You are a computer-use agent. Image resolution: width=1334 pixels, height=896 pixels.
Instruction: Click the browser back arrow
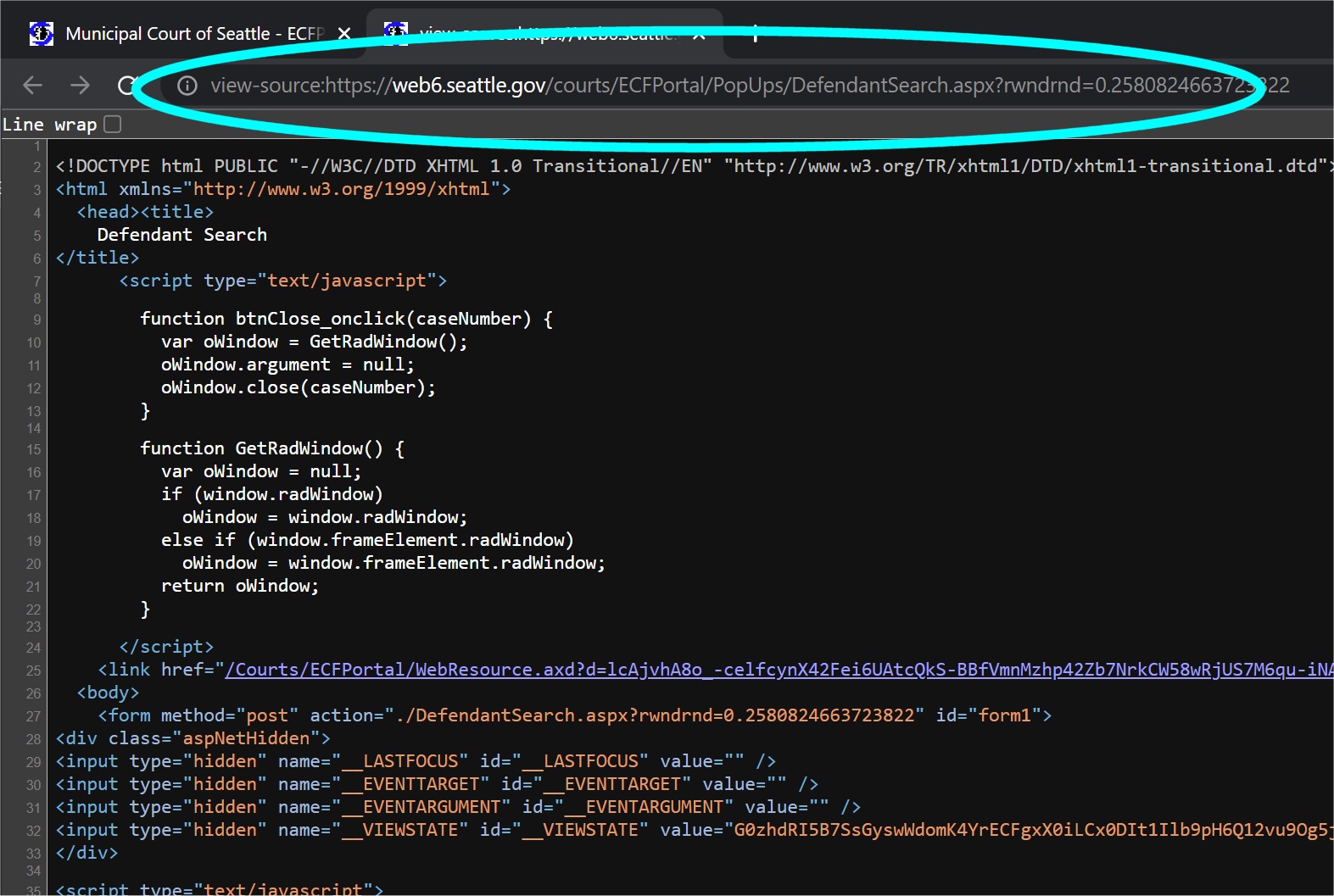click(x=32, y=85)
